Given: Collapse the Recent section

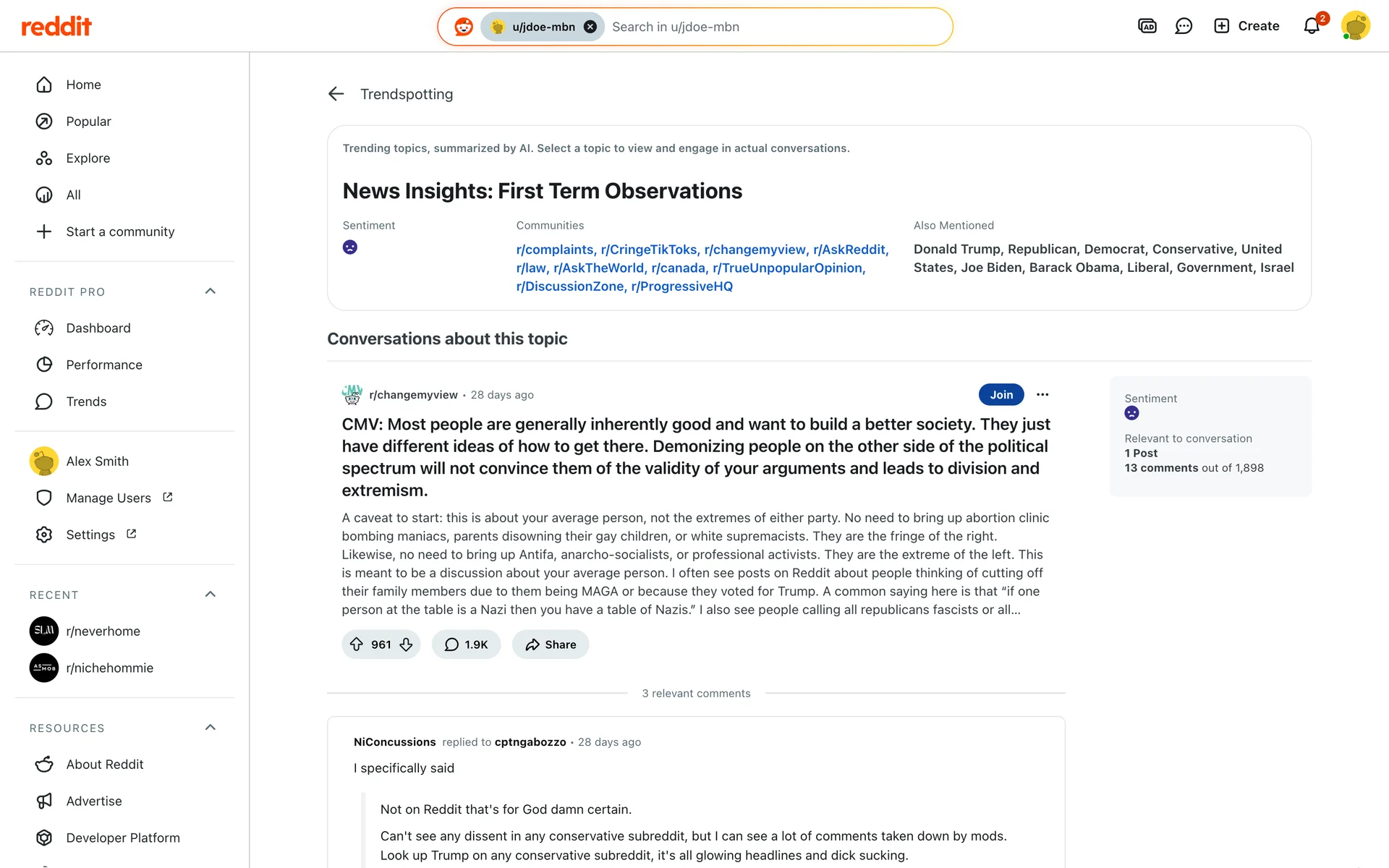Looking at the screenshot, I should 211,595.
